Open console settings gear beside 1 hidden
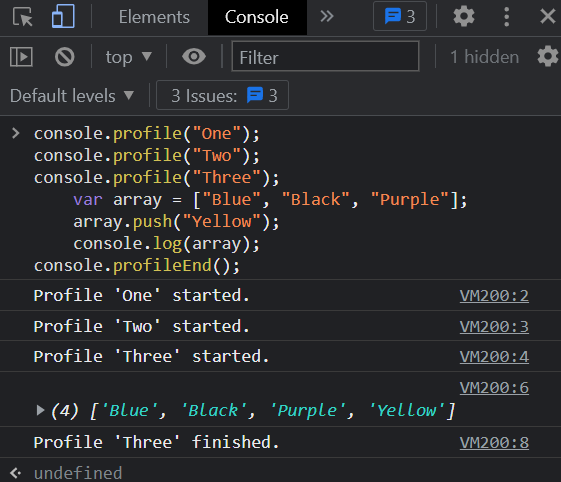The width and height of the screenshot is (561, 482). (x=548, y=57)
